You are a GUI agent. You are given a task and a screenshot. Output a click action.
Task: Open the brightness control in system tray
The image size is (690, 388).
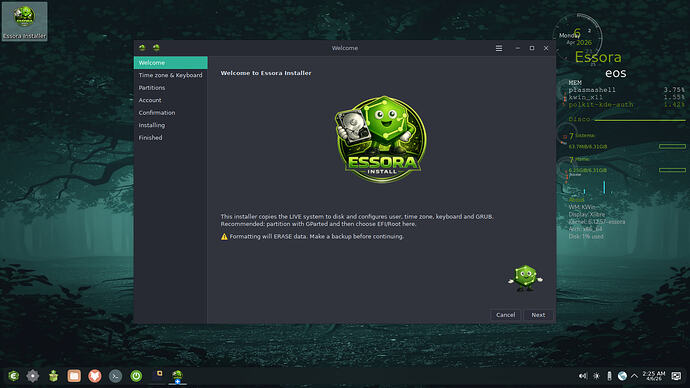tap(596, 376)
